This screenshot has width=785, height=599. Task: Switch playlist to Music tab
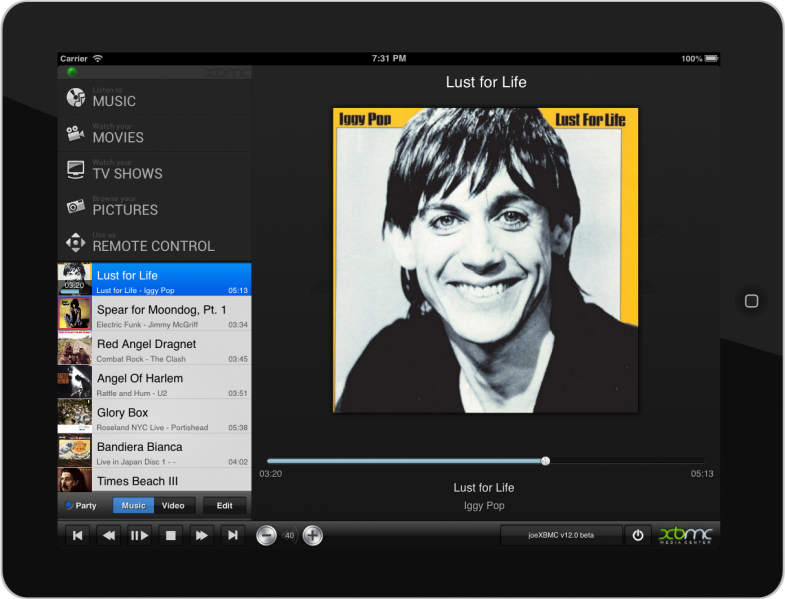coord(133,506)
